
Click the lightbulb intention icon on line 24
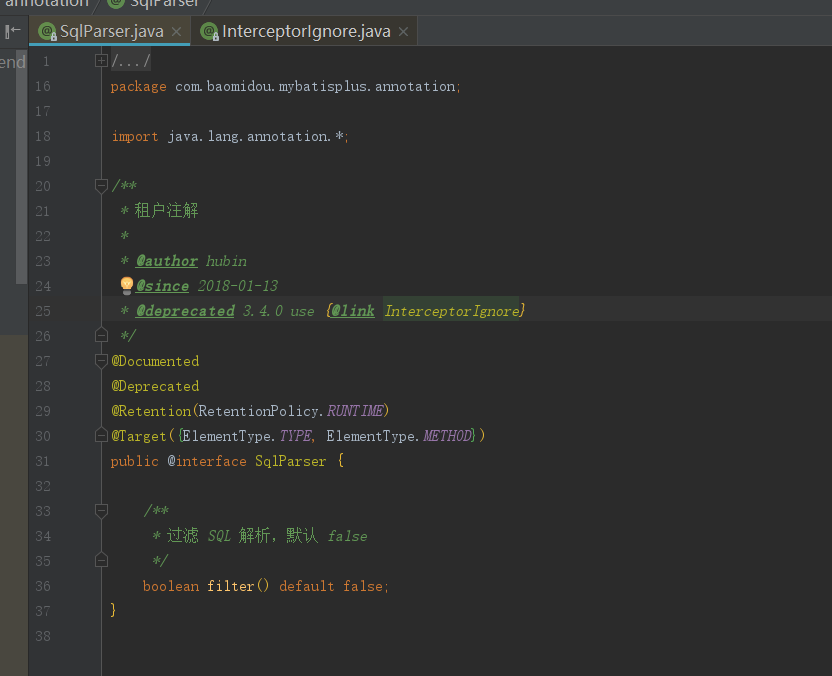(126, 285)
